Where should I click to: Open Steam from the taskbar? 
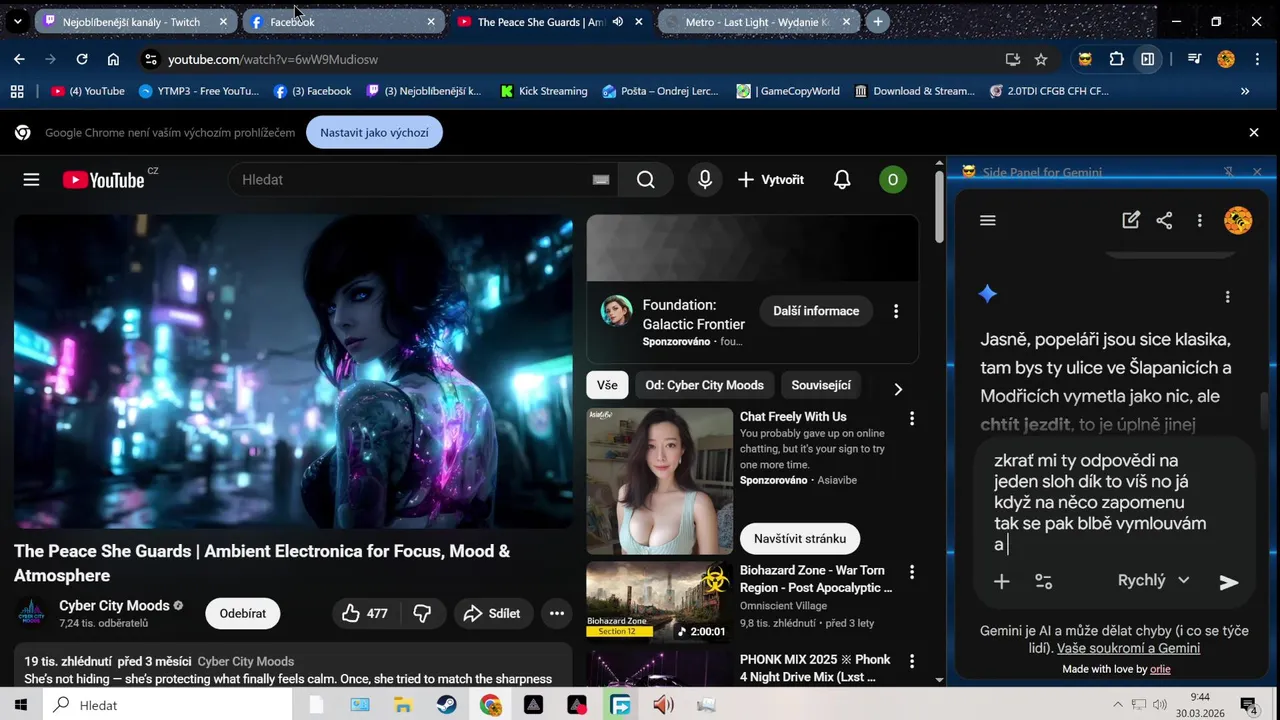tap(447, 705)
